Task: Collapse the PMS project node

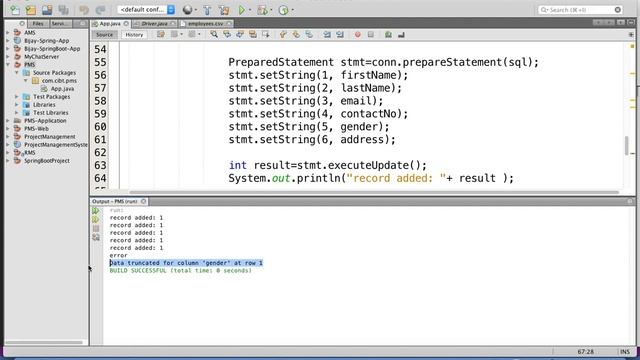Action: (8, 64)
